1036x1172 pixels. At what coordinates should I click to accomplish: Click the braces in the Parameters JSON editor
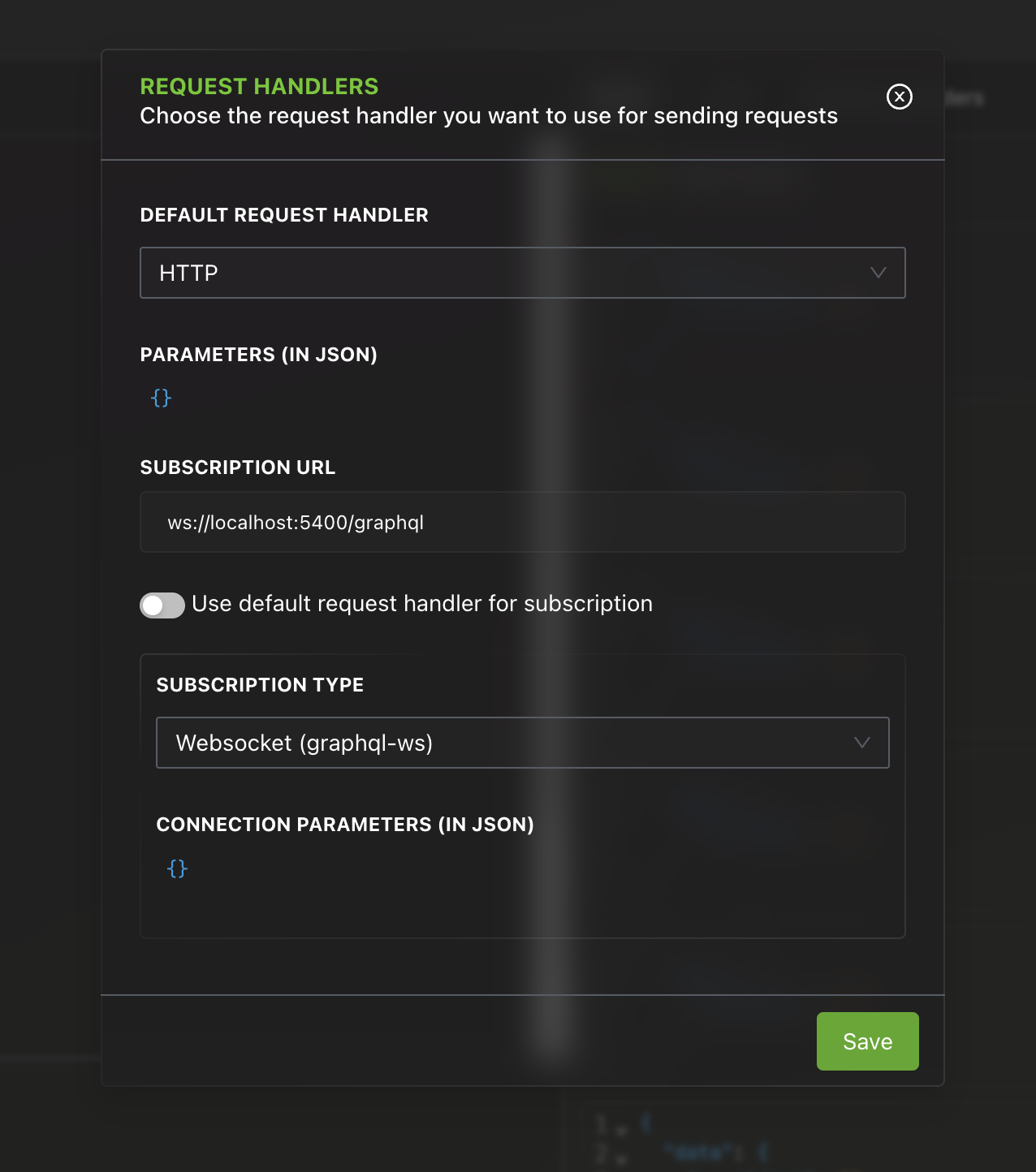pos(162,398)
